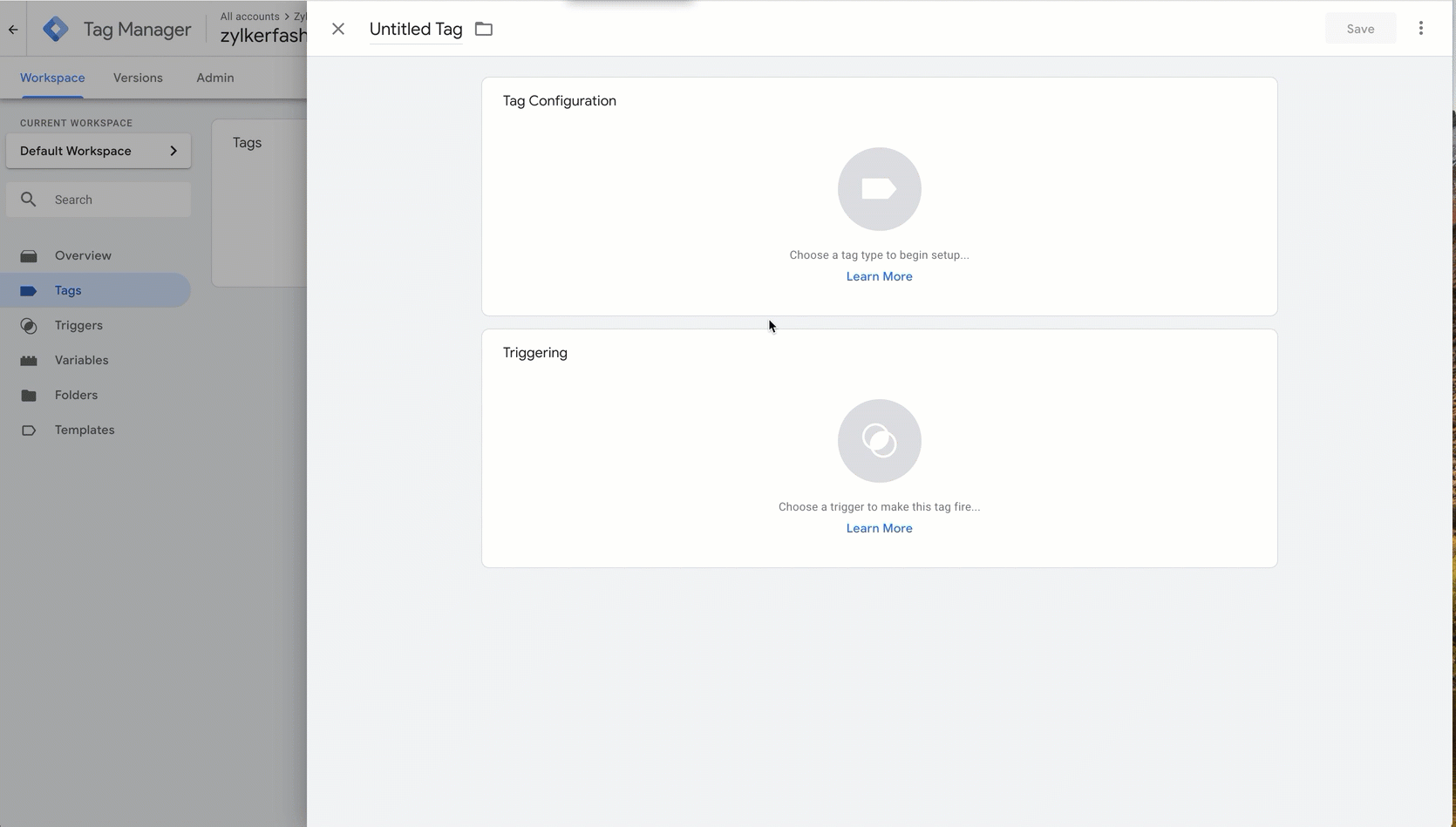Click the tag type icon in Tag Configuration
This screenshot has width=1456, height=827.
pos(879,189)
